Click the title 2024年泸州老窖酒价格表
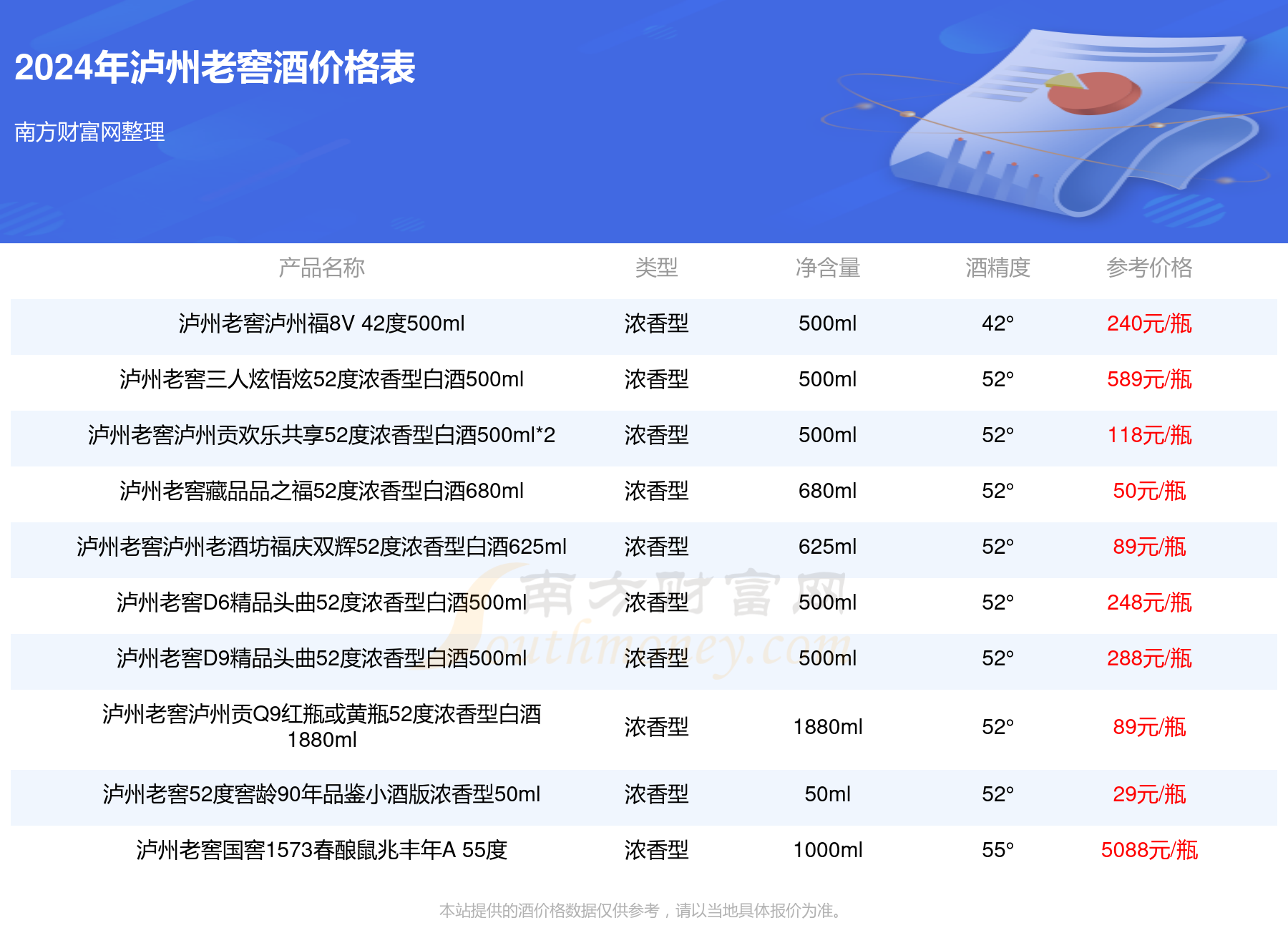The height and width of the screenshot is (943, 1288). pos(215,68)
